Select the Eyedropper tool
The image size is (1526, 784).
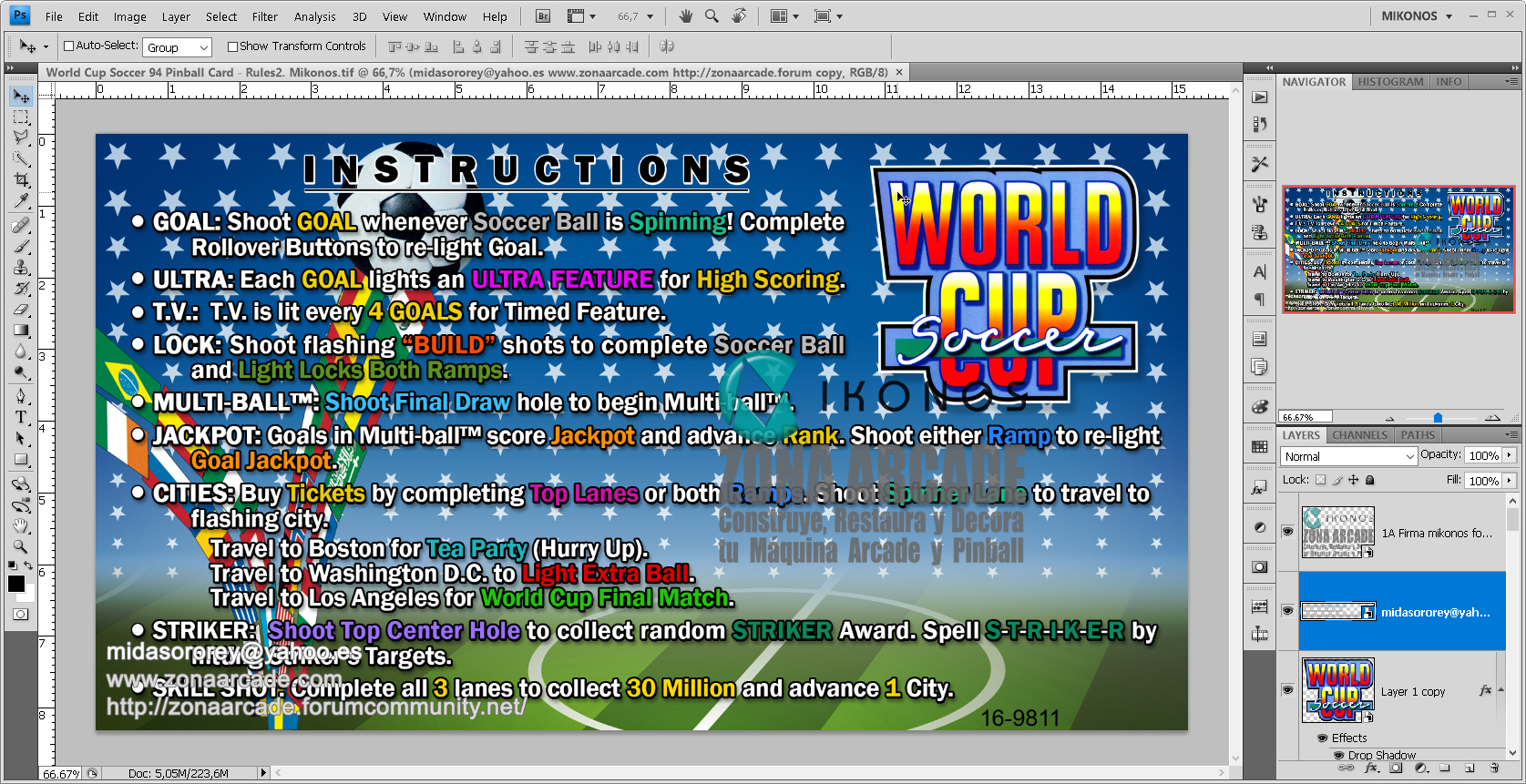[21, 201]
